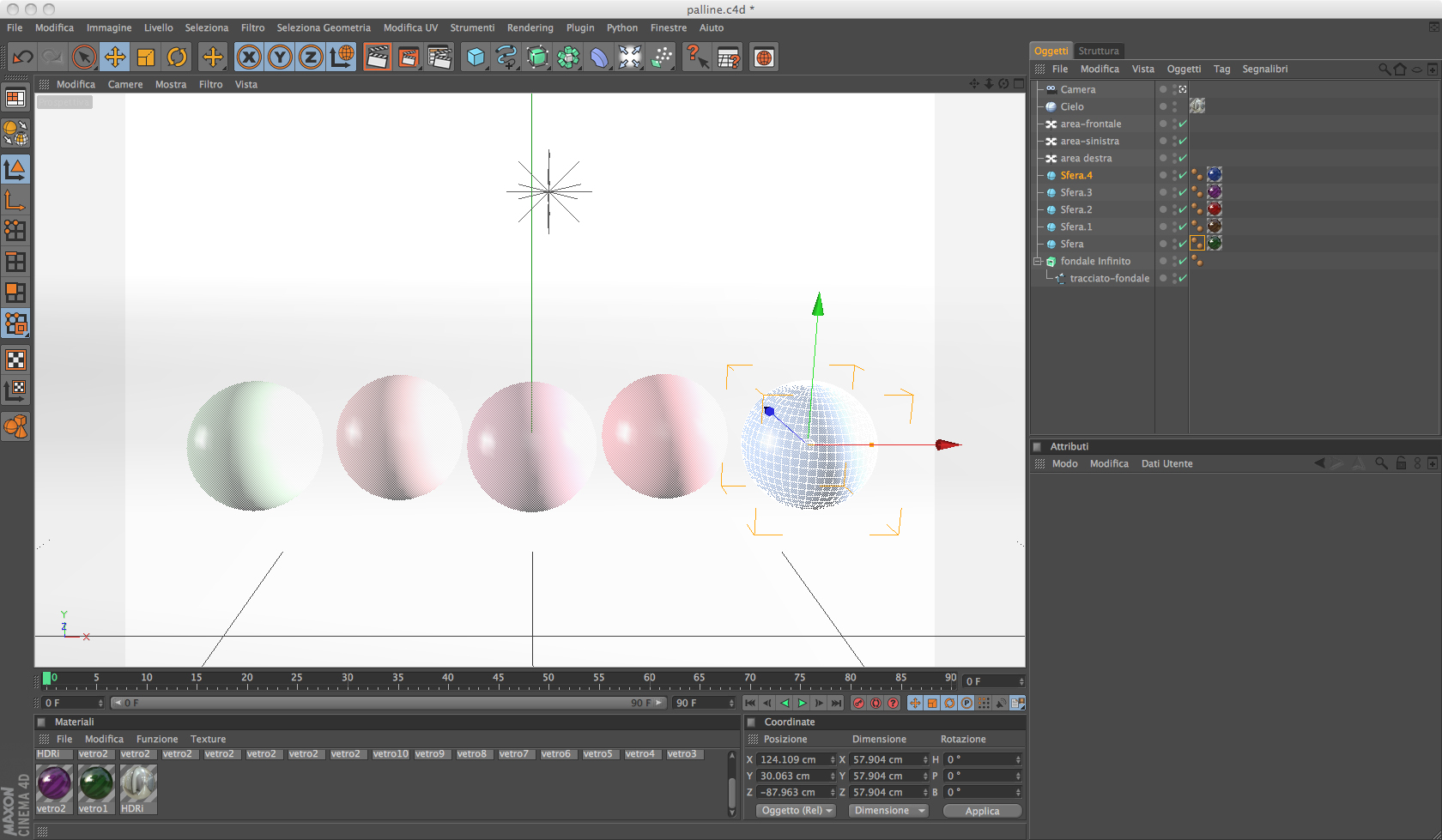Switch to the Struttura tab
Screen dimensions: 1442x840
pyautogui.click(x=1098, y=51)
